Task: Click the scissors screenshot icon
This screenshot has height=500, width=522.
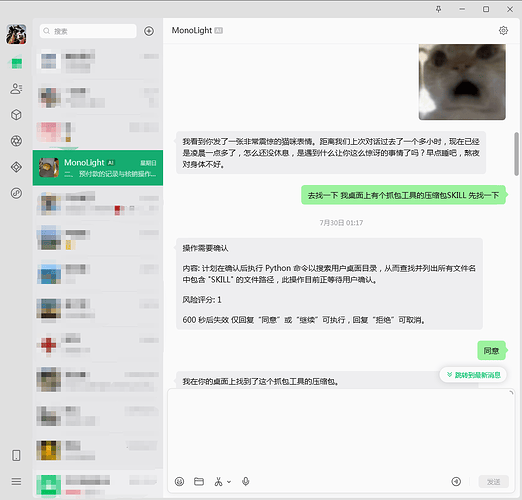Action: click(218, 481)
